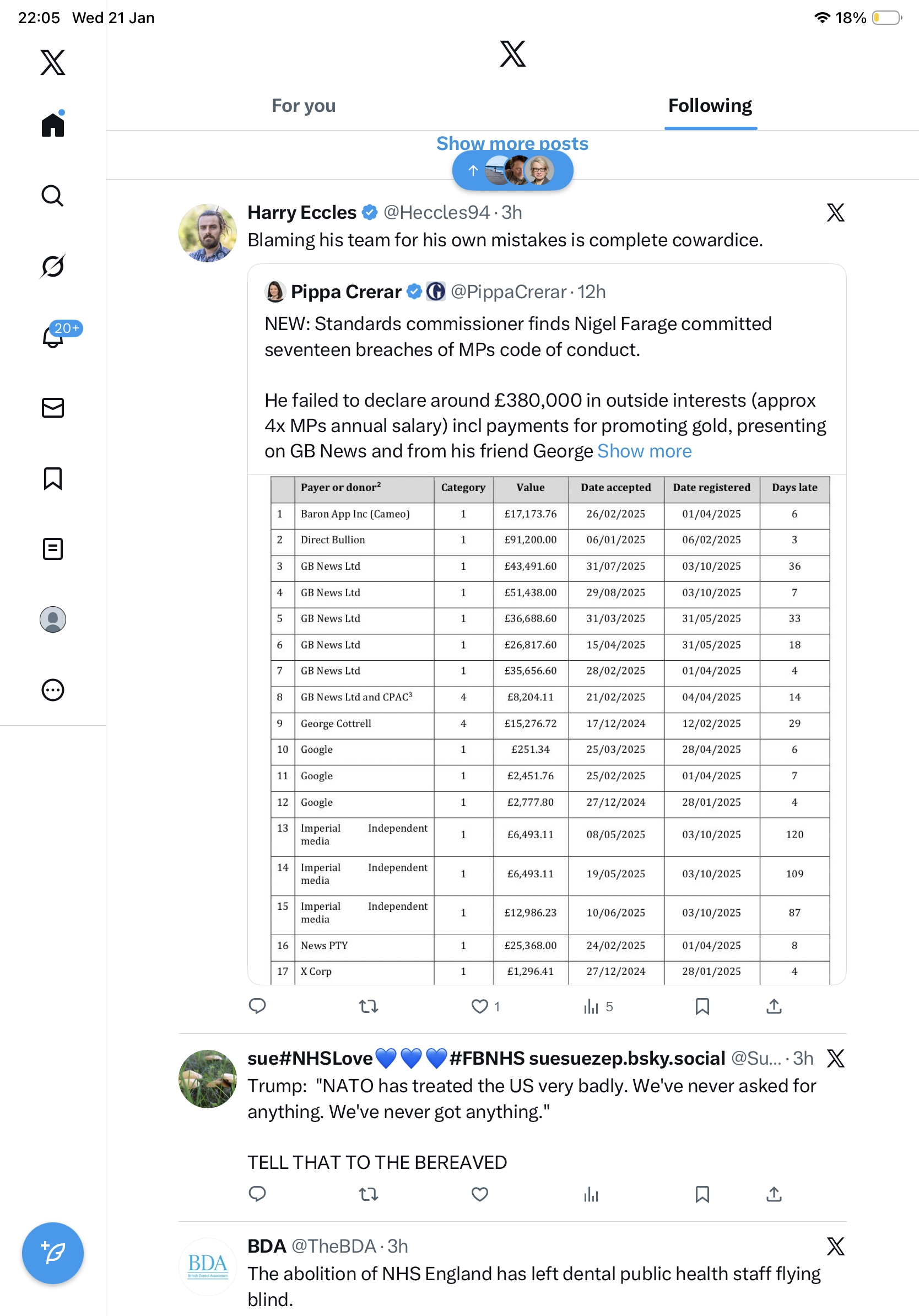The width and height of the screenshot is (919, 1316).
Task: Repost the sue#NHSLove Trump NATO post
Action: pyautogui.click(x=369, y=1195)
